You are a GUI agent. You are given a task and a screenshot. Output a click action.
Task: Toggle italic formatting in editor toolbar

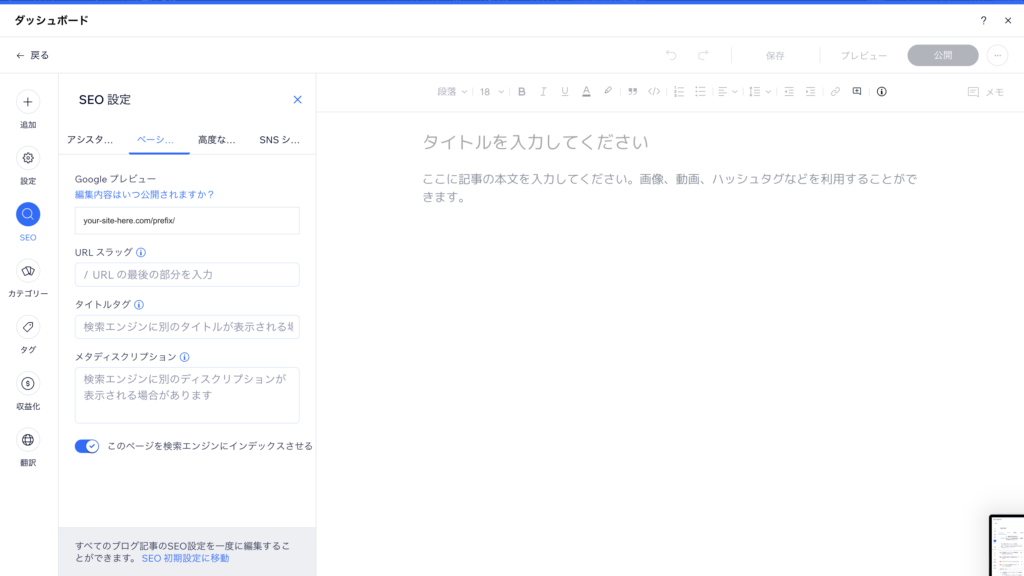[543, 92]
